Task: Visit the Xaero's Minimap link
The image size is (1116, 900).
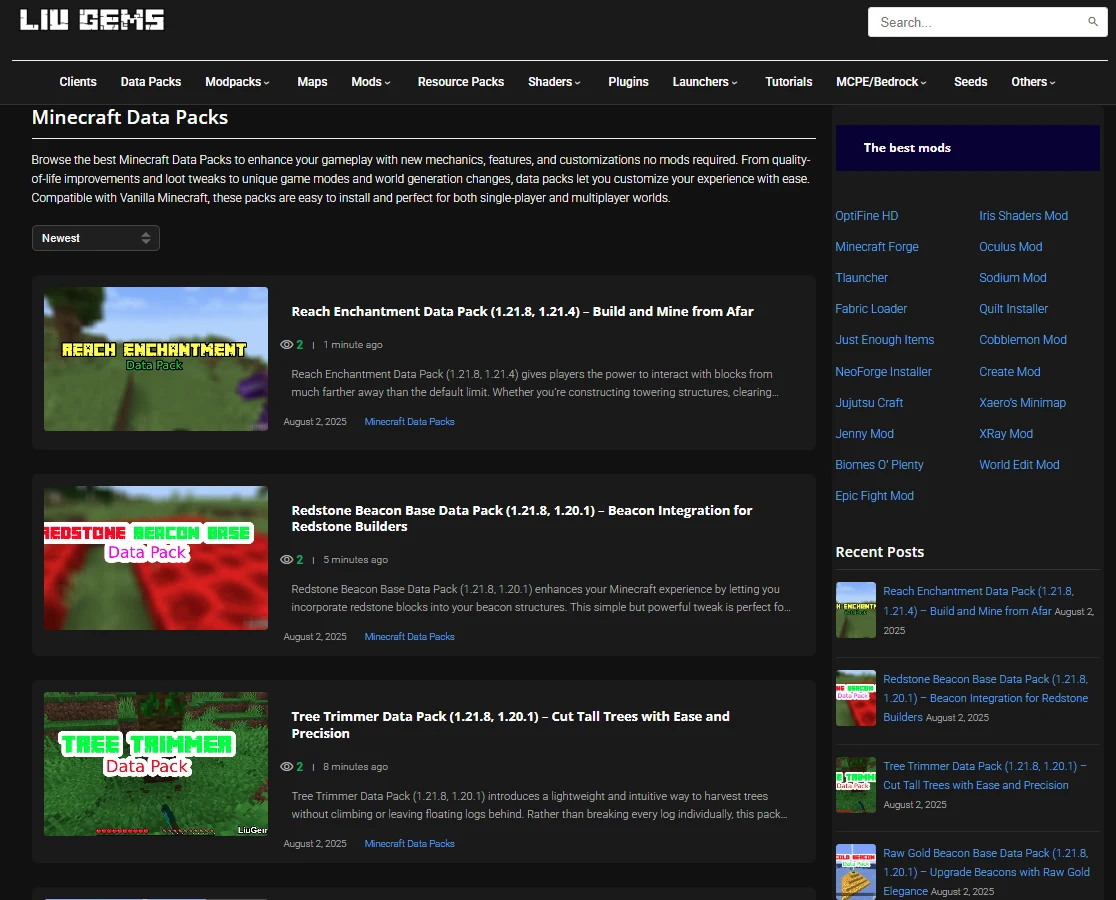Action: coord(1023,403)
